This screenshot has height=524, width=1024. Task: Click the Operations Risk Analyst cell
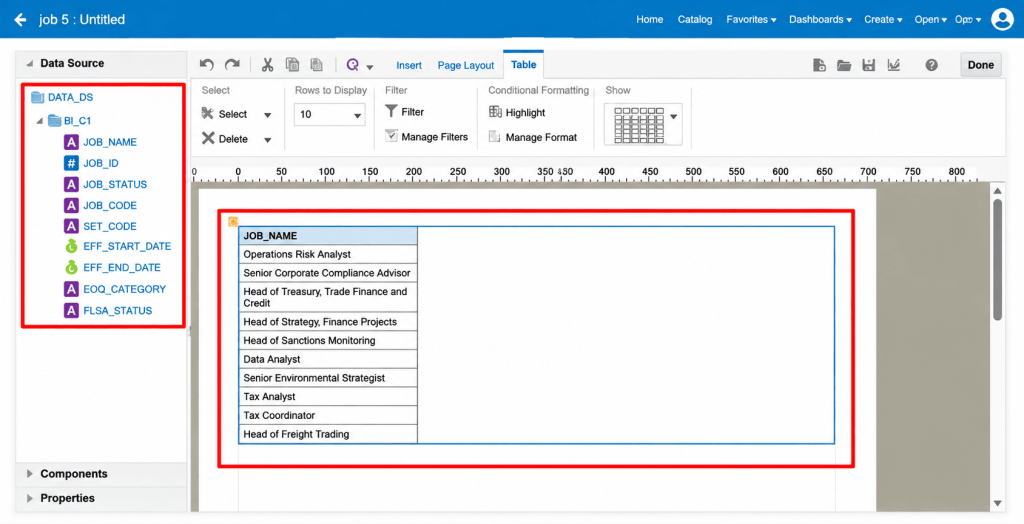[x=328, y=254]
